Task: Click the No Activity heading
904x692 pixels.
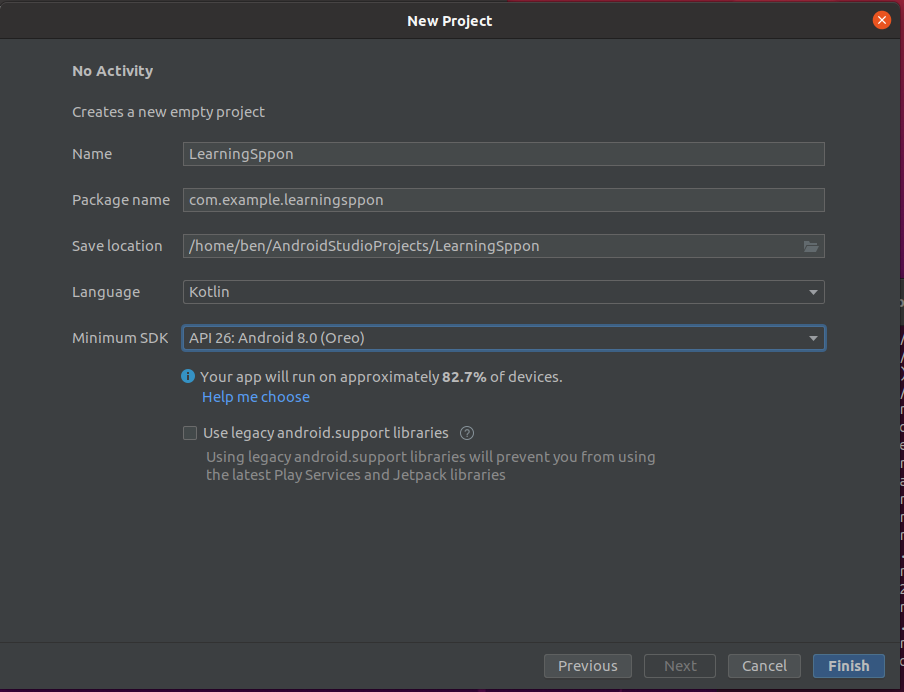Action: [x=112, y=71]
